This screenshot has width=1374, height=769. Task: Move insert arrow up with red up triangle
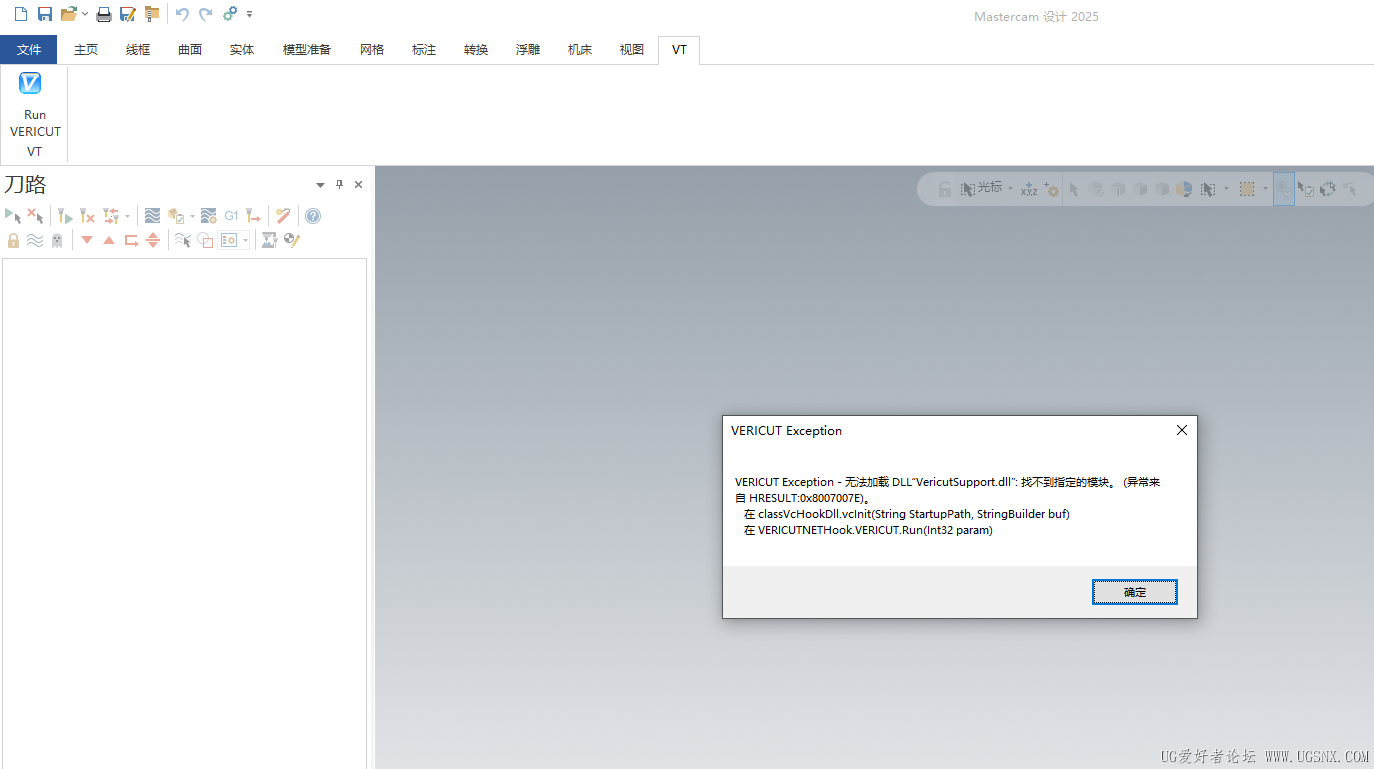(109, 240)
